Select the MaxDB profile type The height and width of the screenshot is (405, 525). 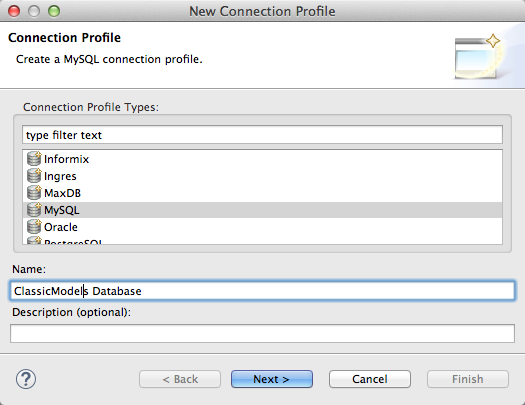pyautogui.click(x=262, y=193)
